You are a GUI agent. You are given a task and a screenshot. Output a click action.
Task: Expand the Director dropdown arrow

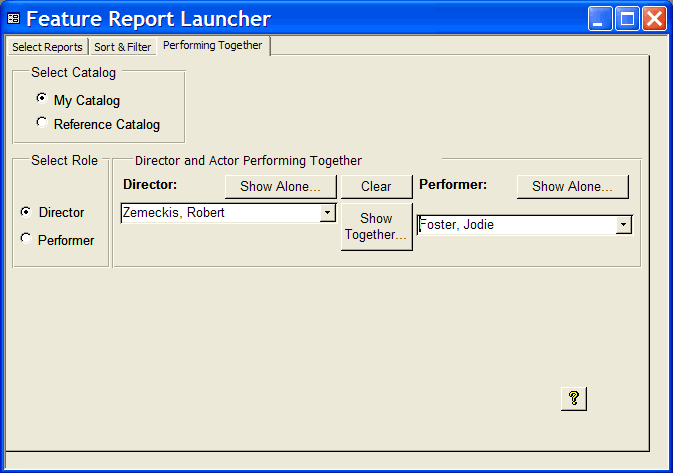[327, 213]
